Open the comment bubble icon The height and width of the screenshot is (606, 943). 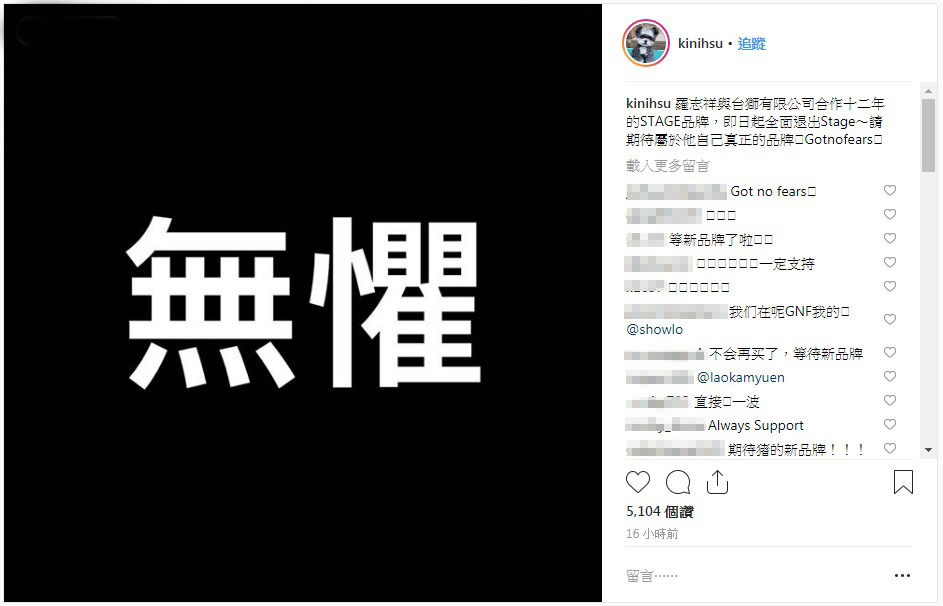(678, 482)
